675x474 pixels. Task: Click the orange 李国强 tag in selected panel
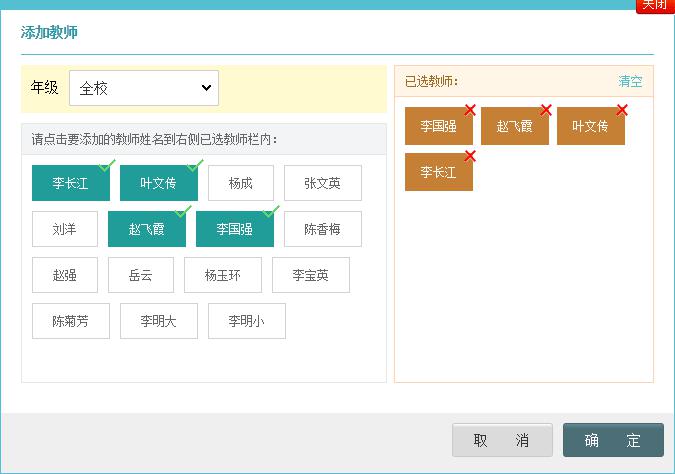click(x=439, y=126)
